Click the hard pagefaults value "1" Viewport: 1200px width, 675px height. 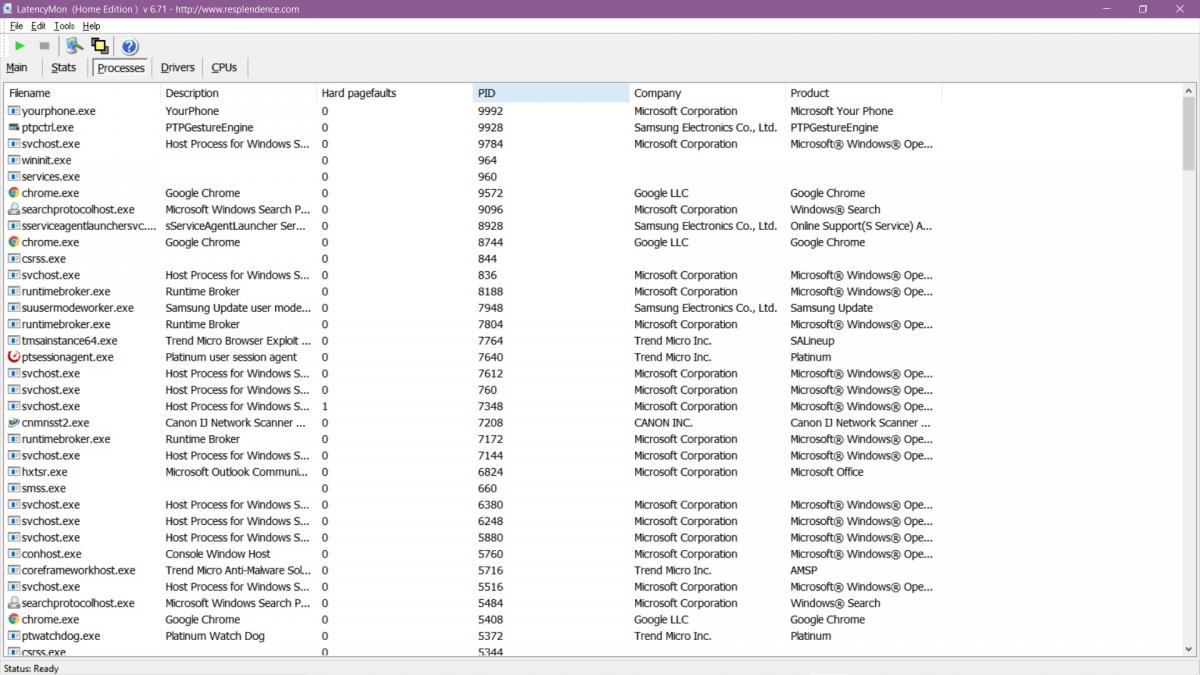click(x=325, y=406)
